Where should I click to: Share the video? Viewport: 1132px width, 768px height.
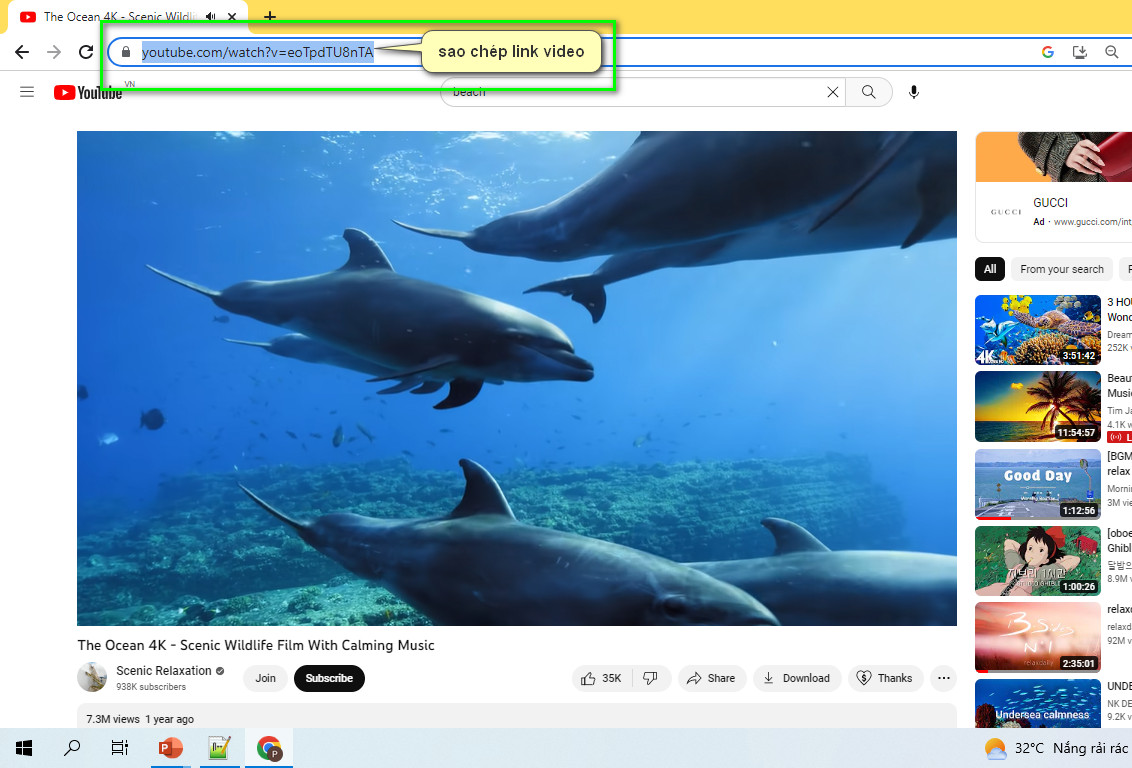(711, 678)
